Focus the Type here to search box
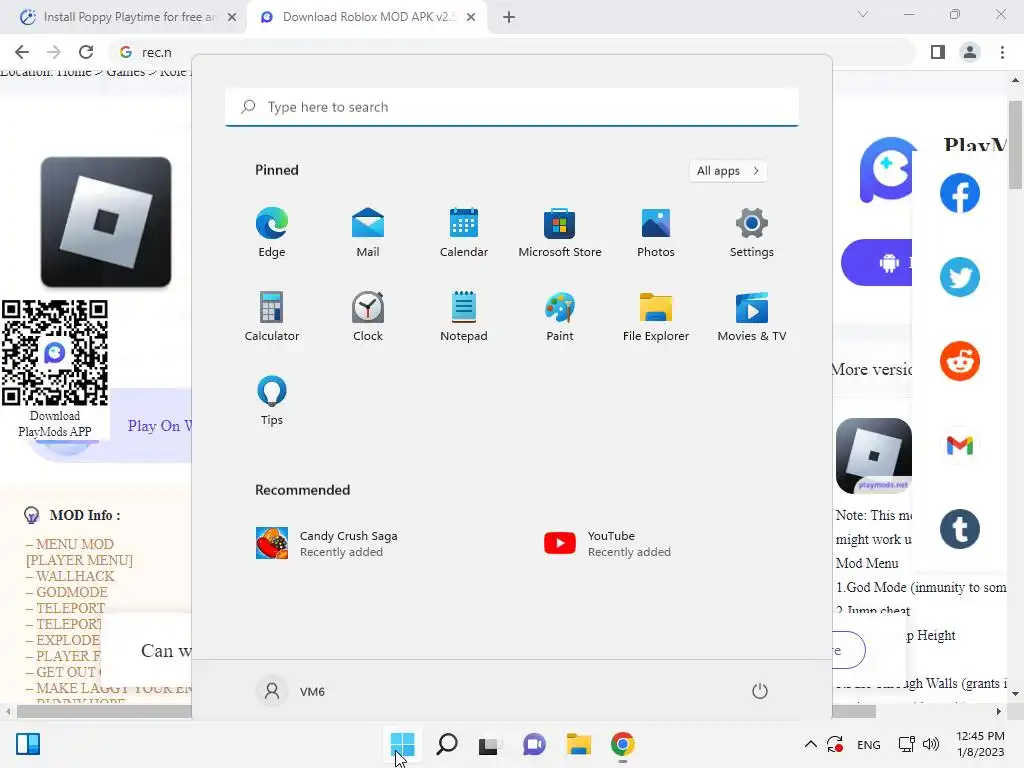Viewport: 1024px width, 768px height. pos(512,106)
